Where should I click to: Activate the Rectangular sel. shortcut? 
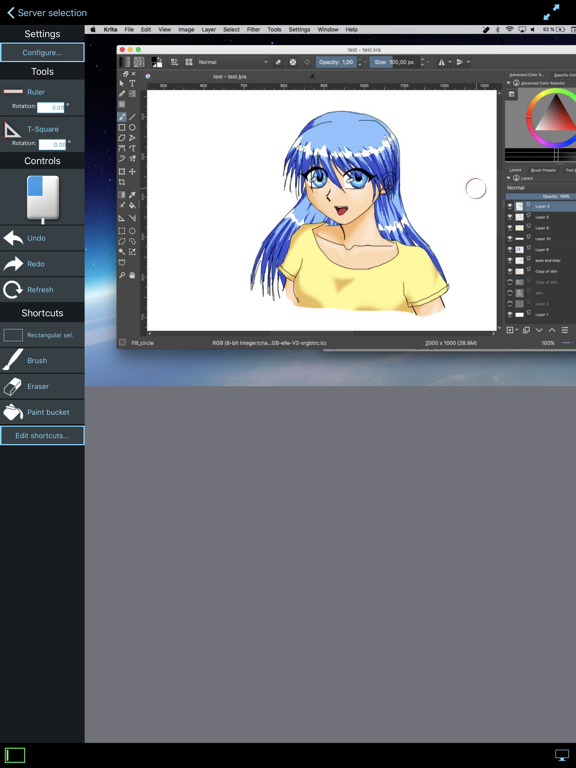point(42,335)
